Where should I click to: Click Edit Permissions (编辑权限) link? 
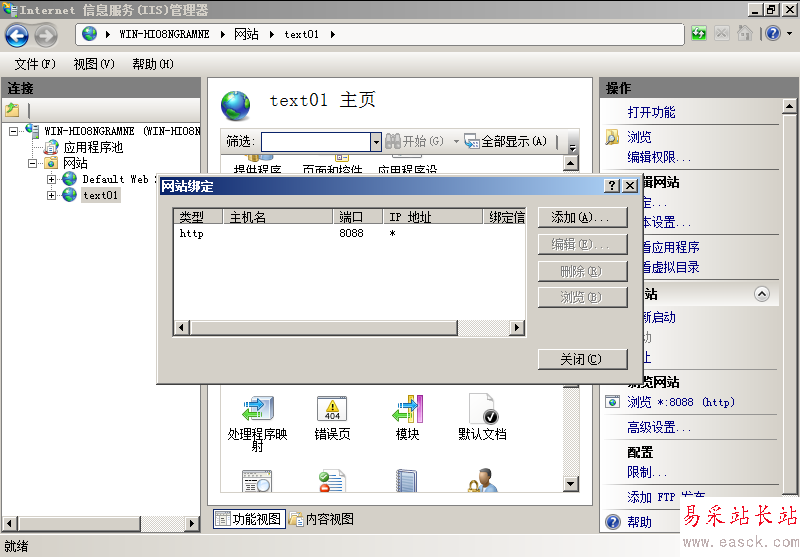coord(659,157)
